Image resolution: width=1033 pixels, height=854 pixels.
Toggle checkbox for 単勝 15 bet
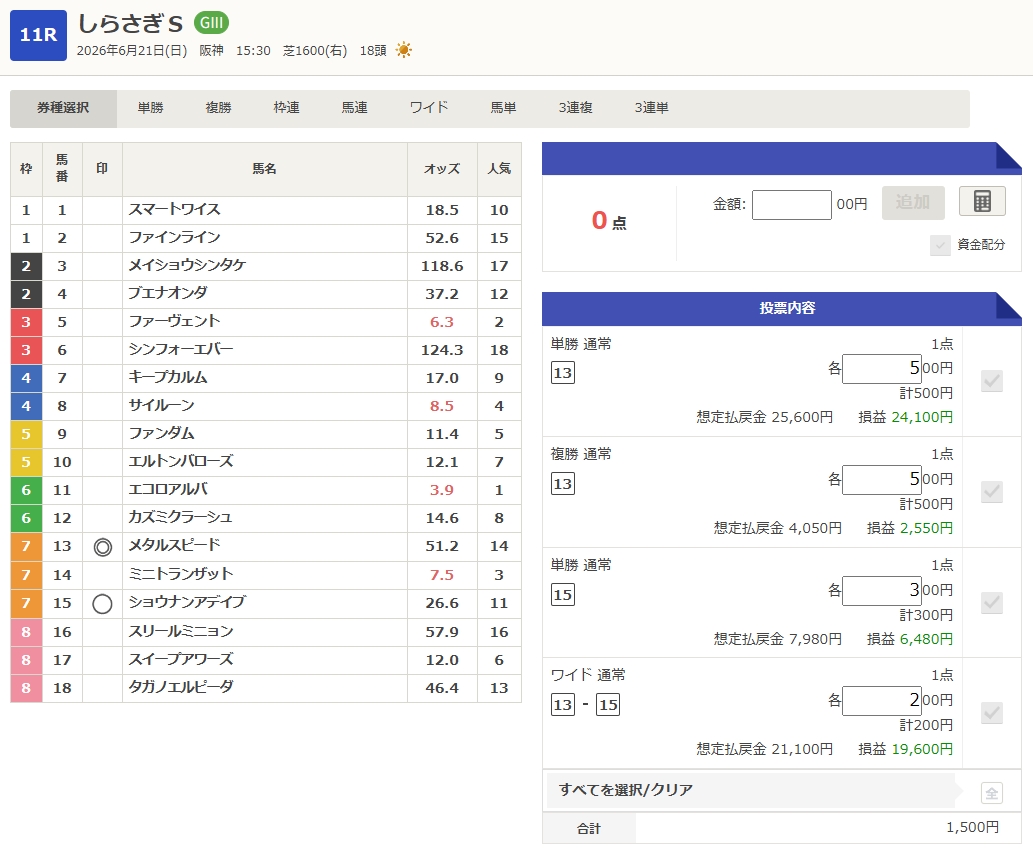(991, 602)
